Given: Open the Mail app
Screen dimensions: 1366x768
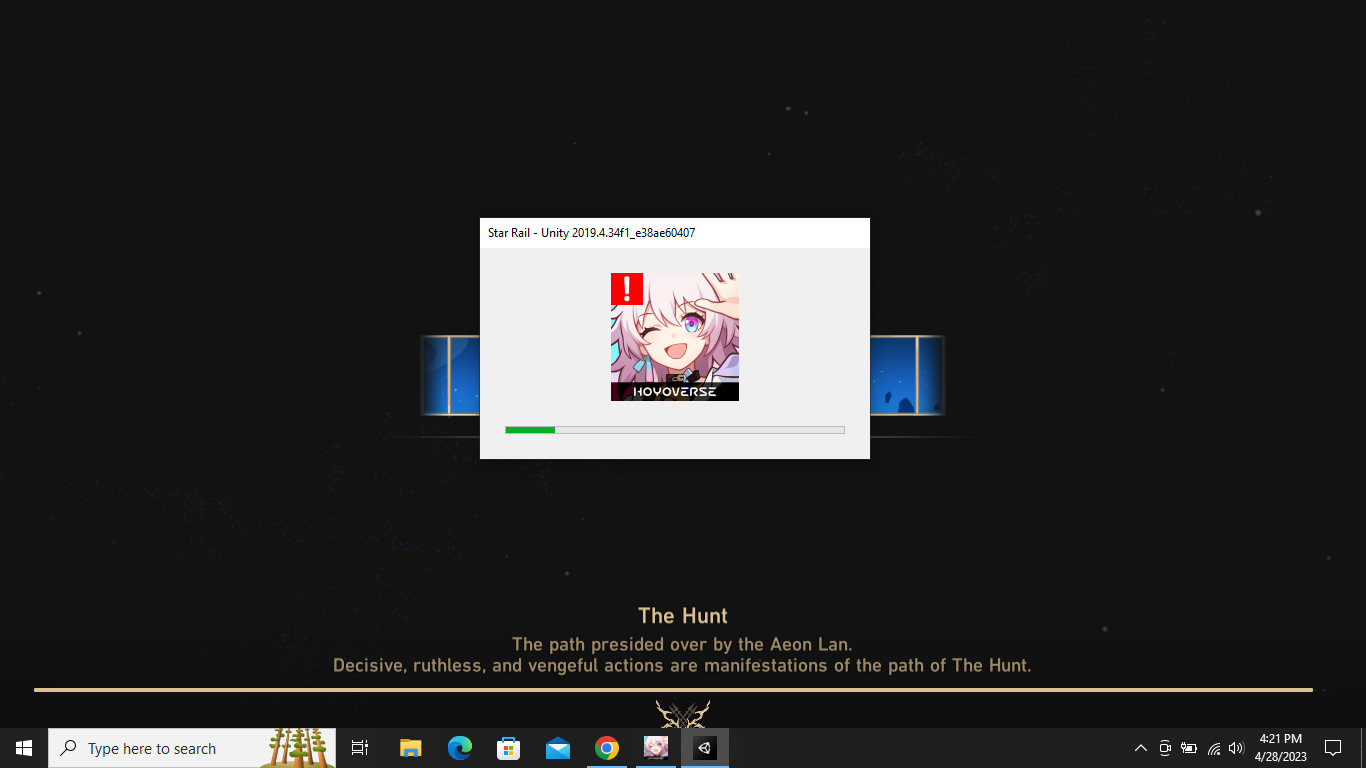Looking at the screenshot, I should [557, 747].
